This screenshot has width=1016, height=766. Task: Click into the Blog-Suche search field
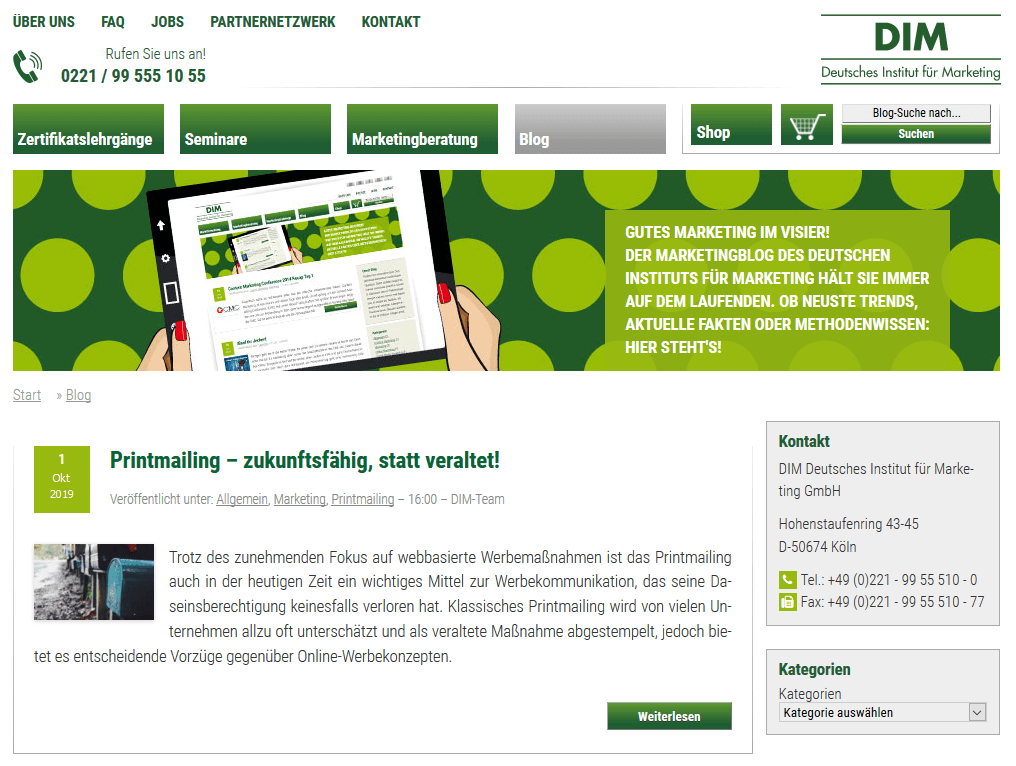[916, 113]
